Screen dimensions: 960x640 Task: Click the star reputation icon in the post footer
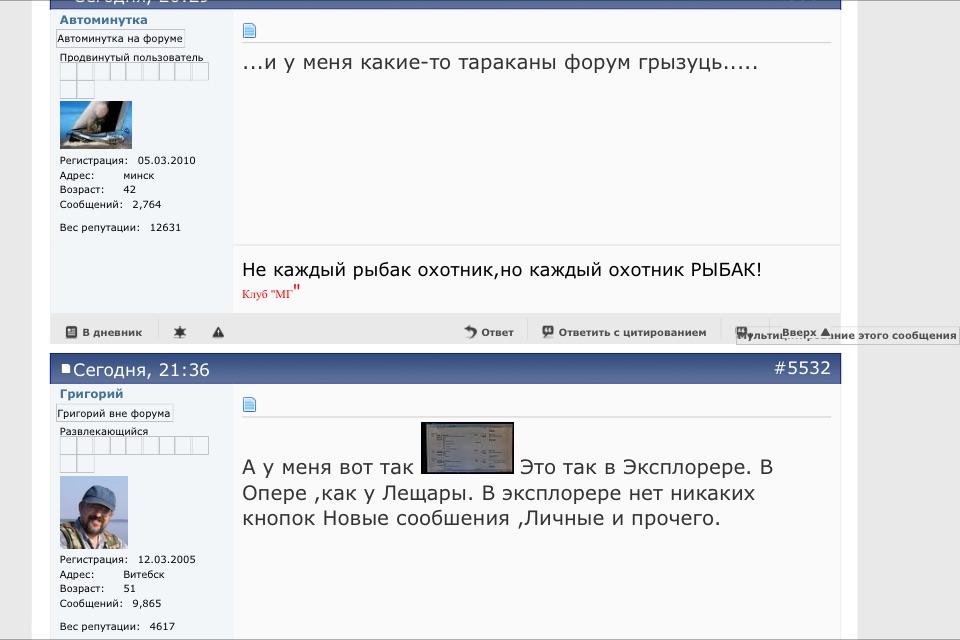180,332
